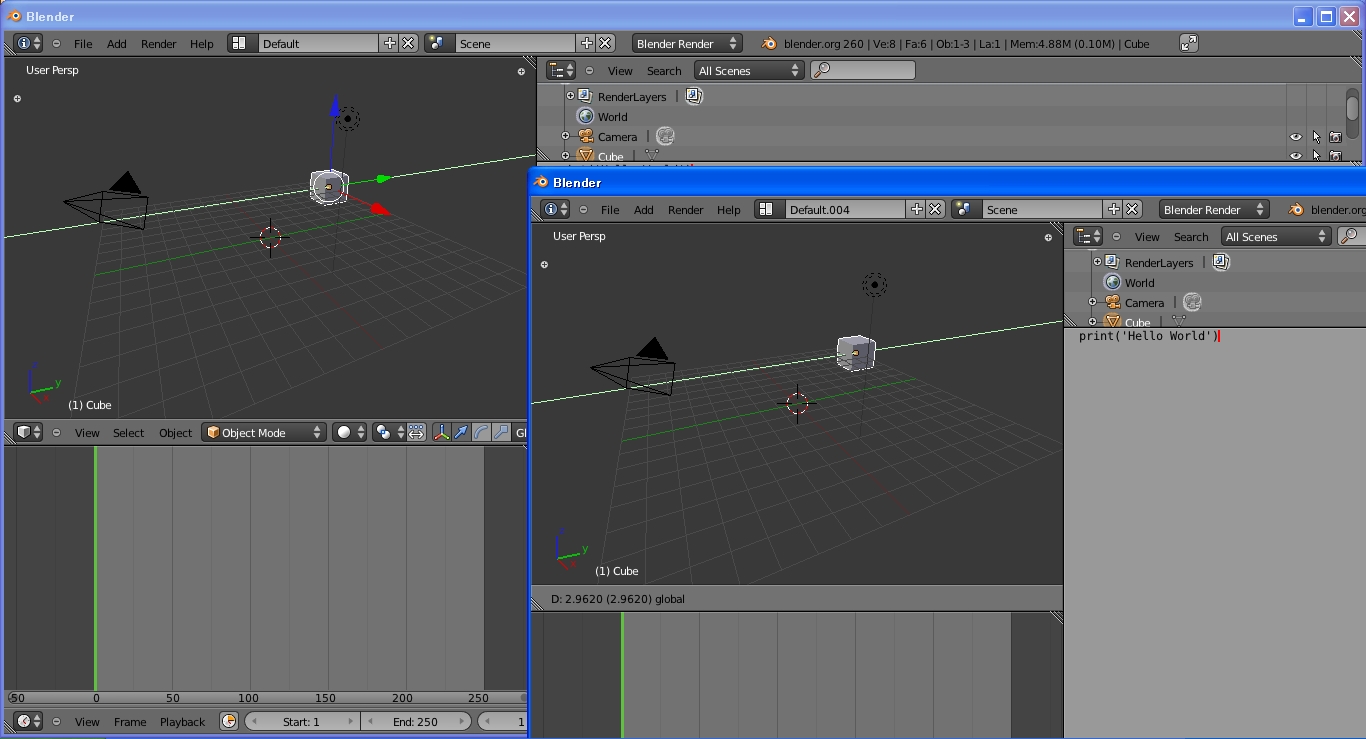Screen dimensions: 1366x739
Task: Open the Blender Render engine dropdown
Action: click(x=686, y=43)
